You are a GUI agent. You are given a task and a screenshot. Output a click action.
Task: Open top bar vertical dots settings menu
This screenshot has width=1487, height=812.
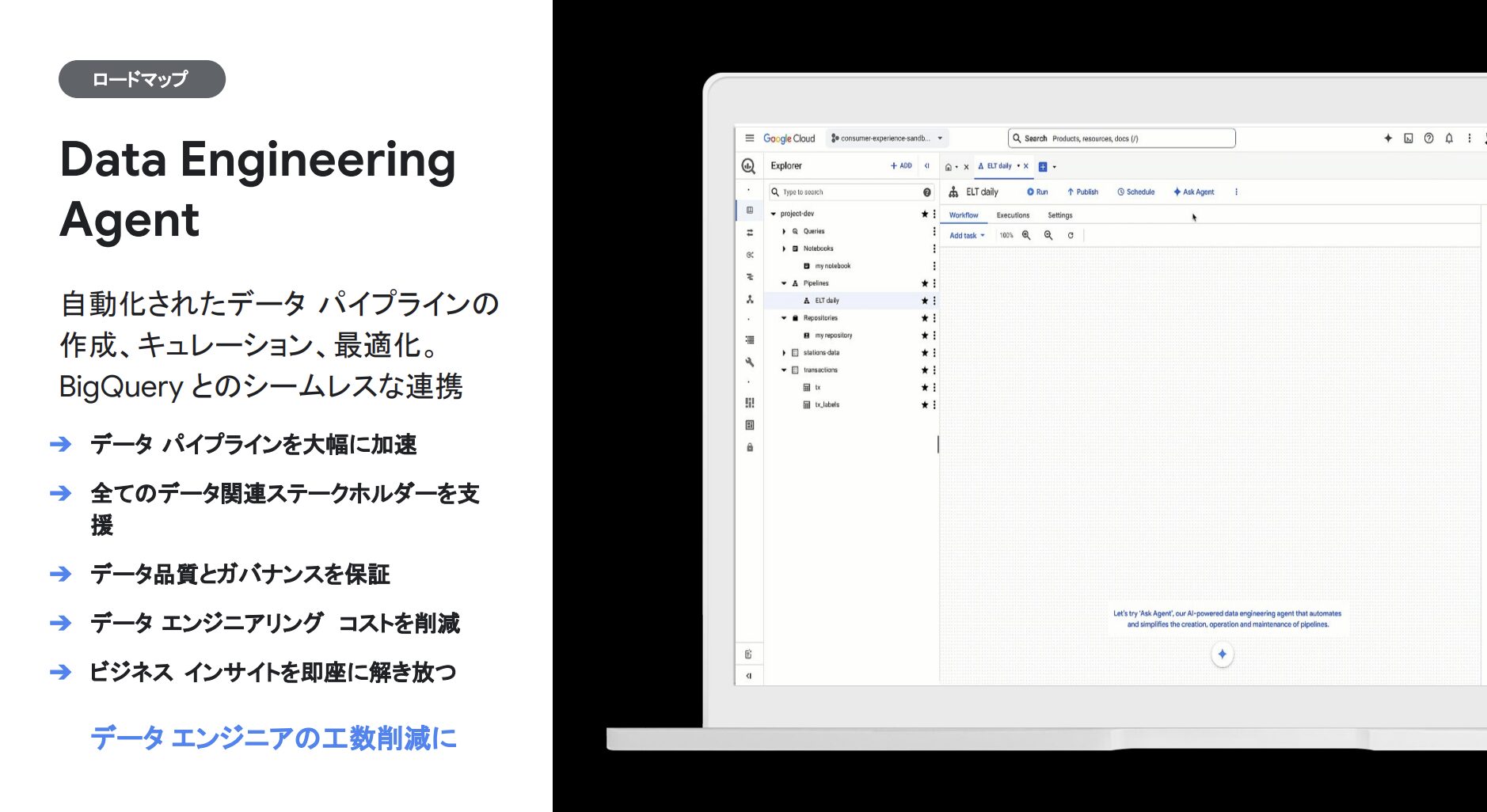1470,138
